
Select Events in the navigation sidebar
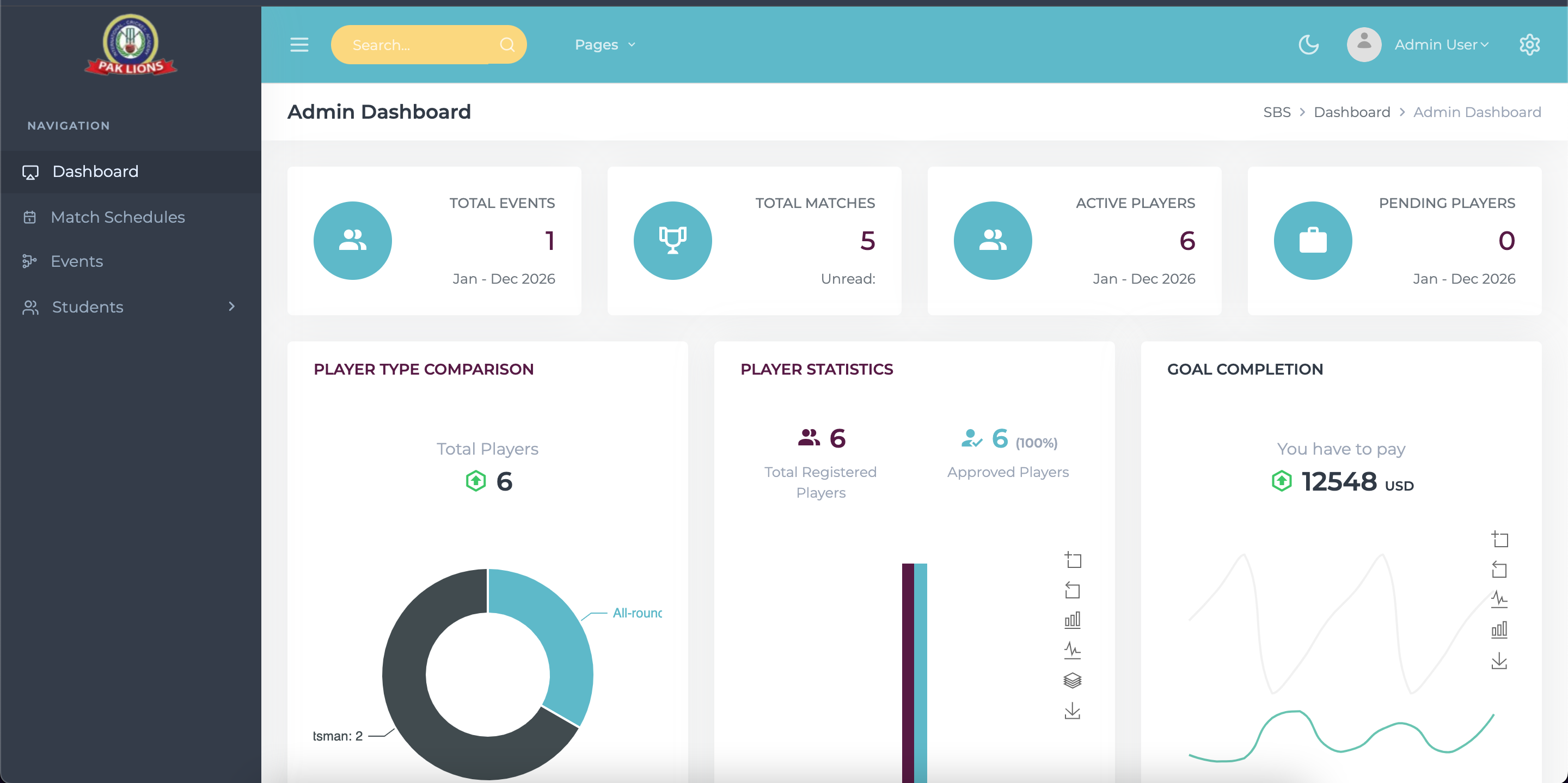[x=77, y=261]
